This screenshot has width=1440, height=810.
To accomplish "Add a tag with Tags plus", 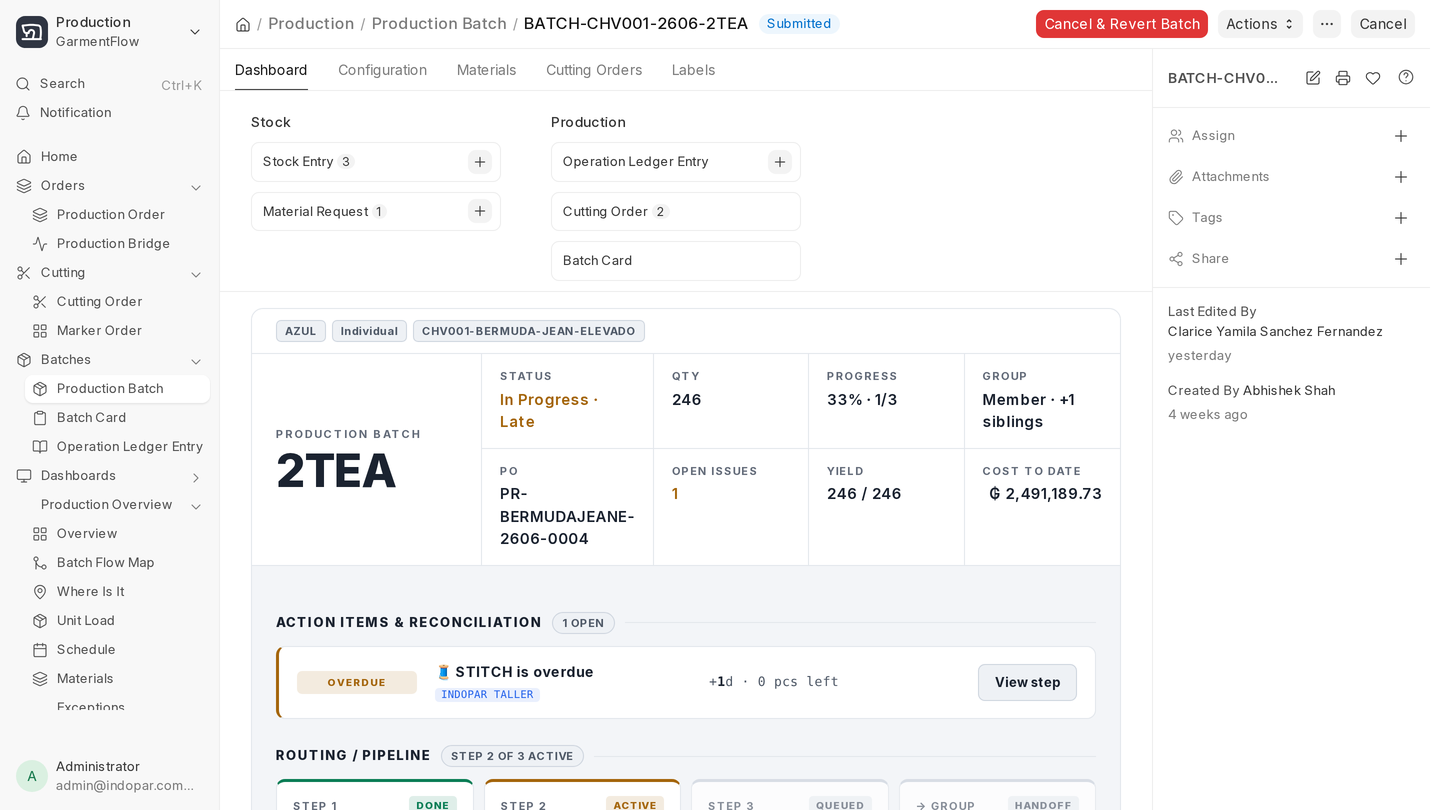I will tap(1401, 218).
